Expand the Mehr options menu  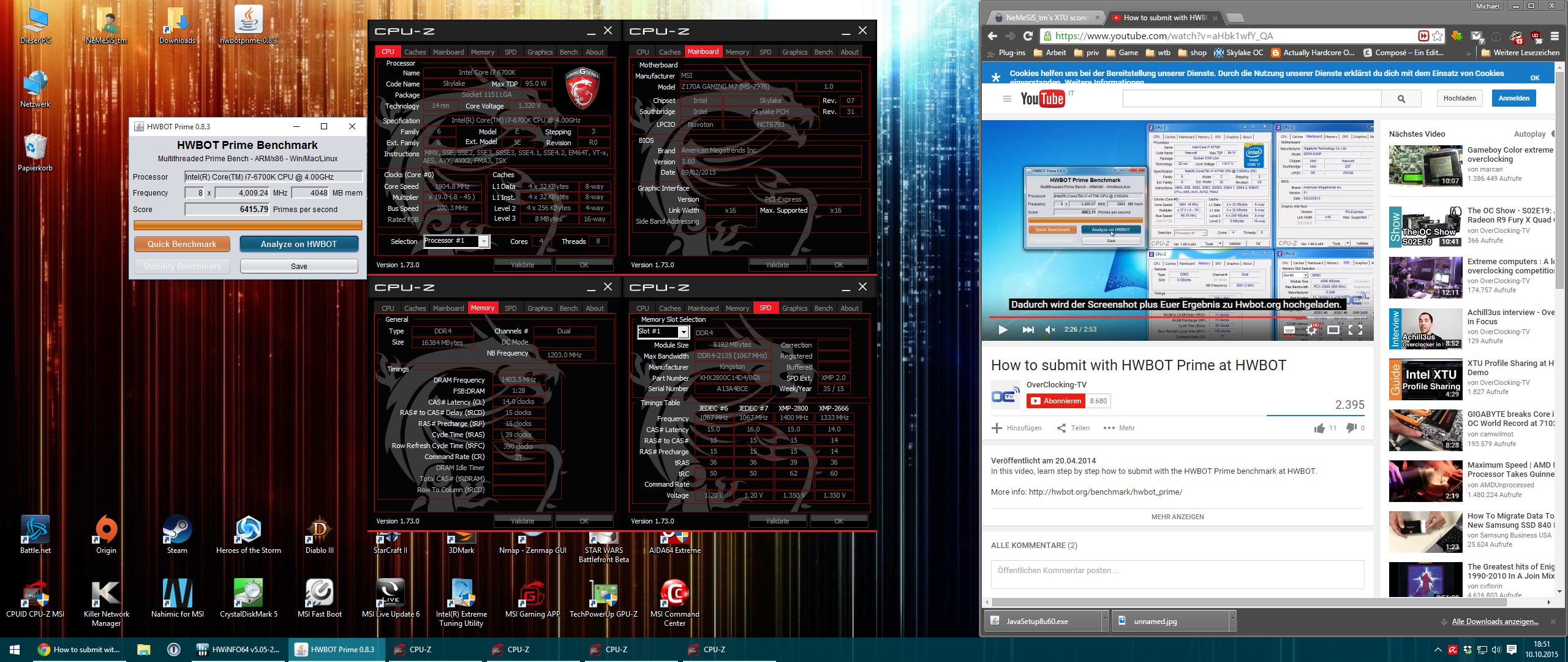pyautogui.click(x=1119, y=428)
